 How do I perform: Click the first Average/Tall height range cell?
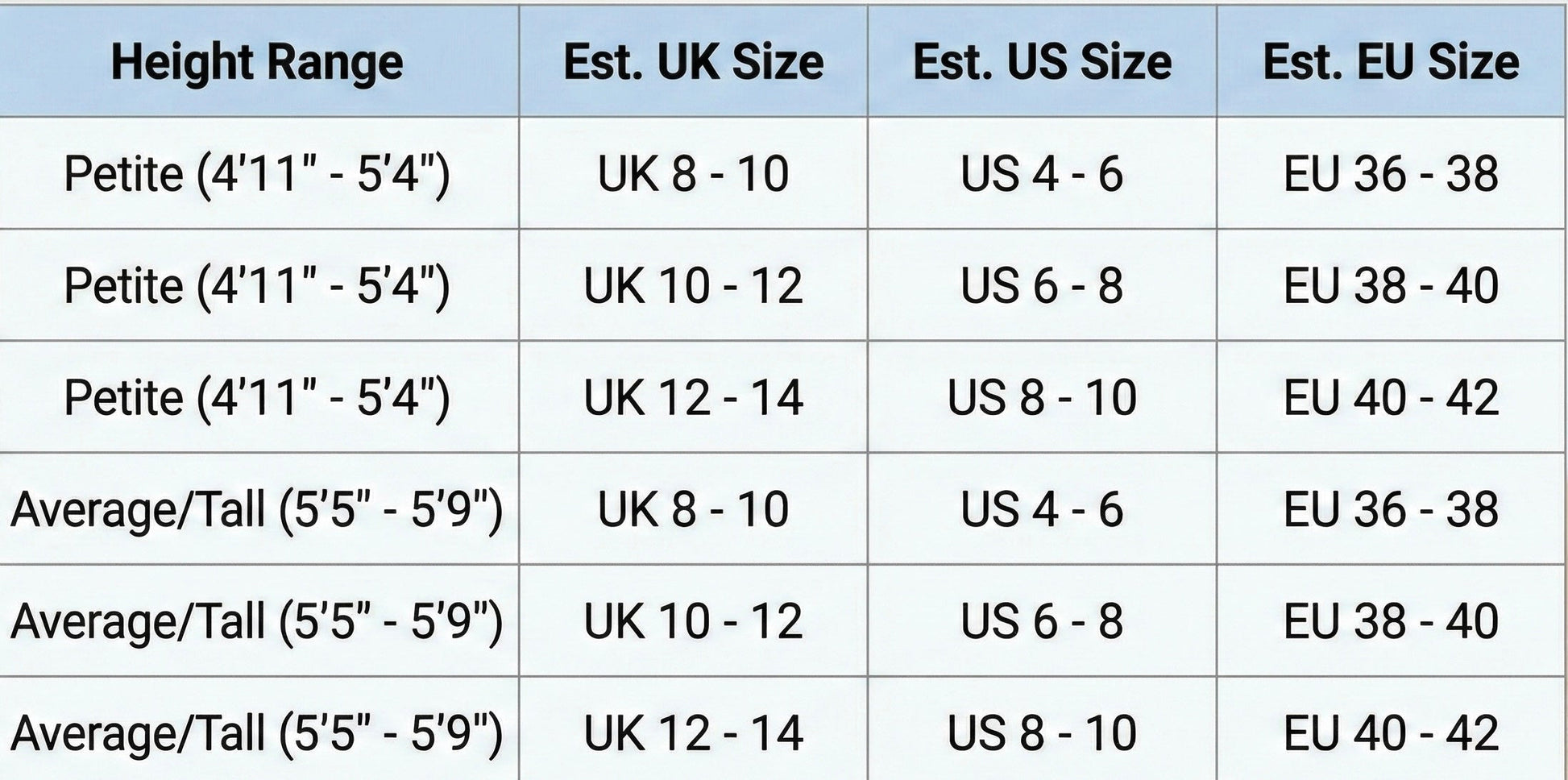(258, 509)
